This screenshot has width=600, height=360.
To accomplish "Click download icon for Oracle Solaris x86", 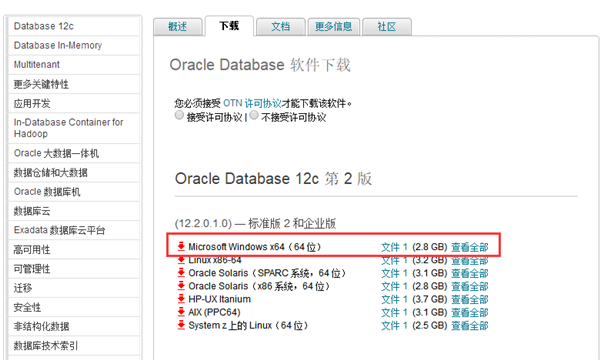I will click(x=181, y=286).
